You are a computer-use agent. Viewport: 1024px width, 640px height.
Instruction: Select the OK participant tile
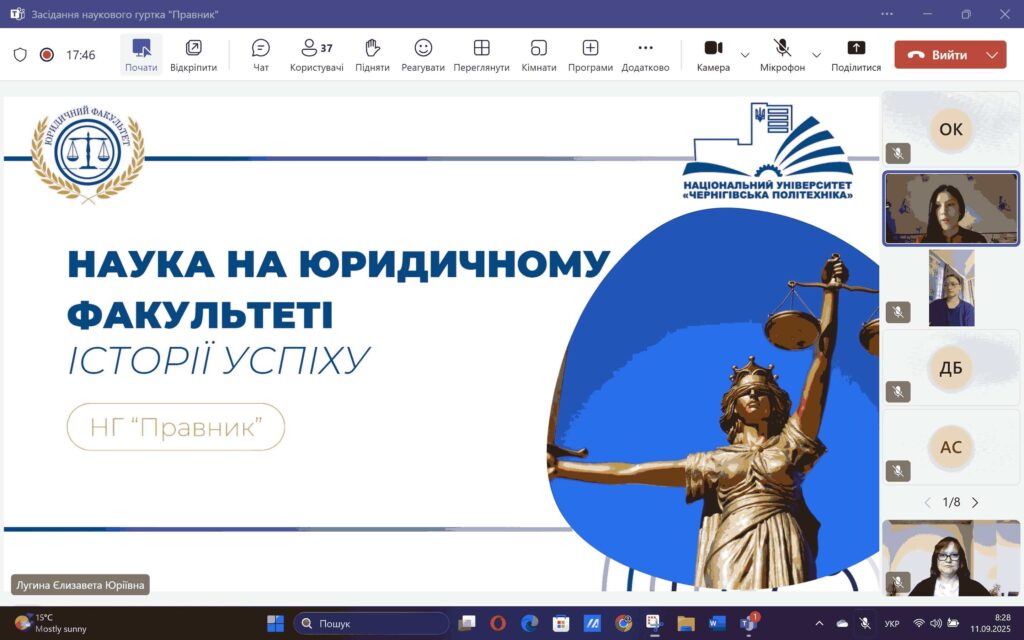click(951, 129)
